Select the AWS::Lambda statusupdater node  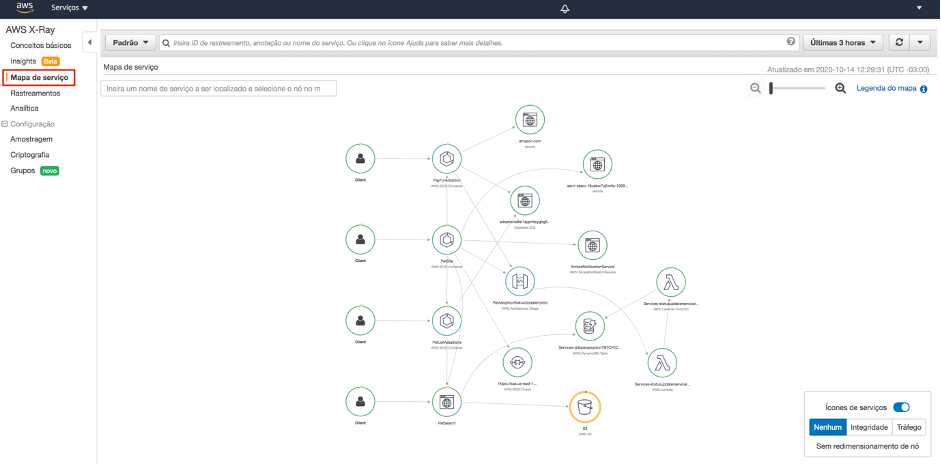[663, 363]
